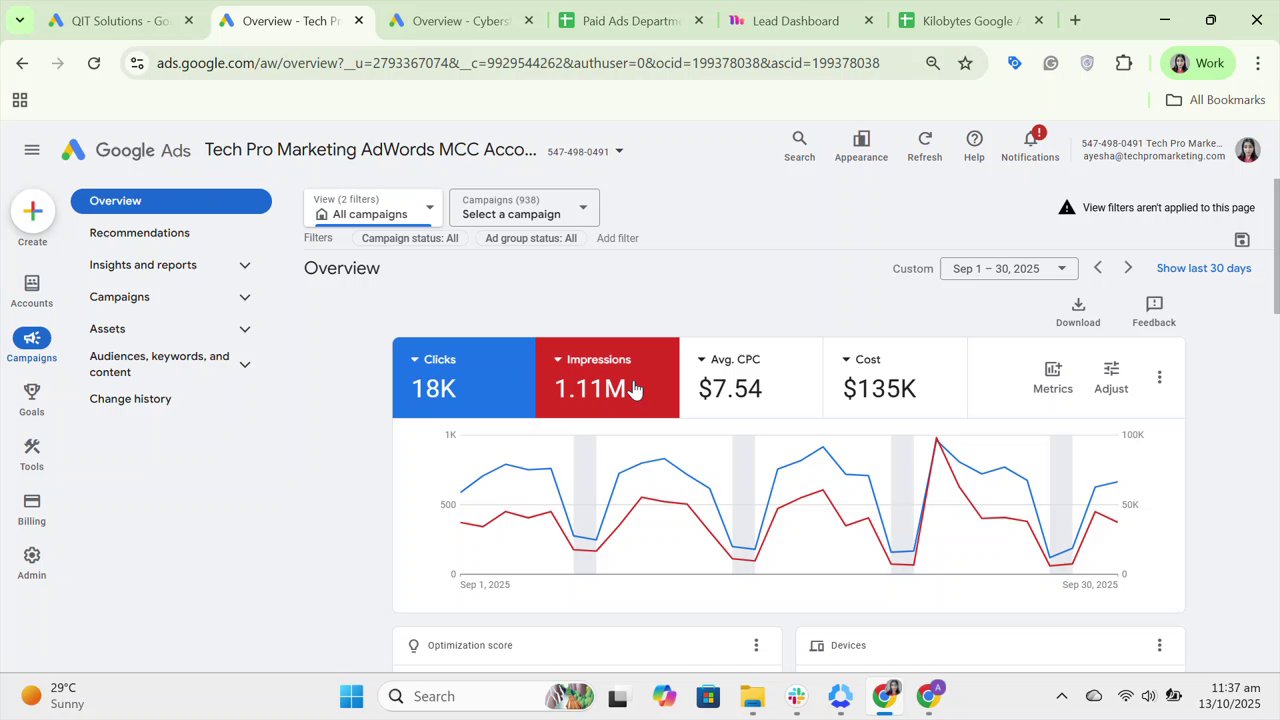This screenshot has width=1280, height=720.
Task: Switch to Kilobytes Google tab
Action: [x=973, y=20]
